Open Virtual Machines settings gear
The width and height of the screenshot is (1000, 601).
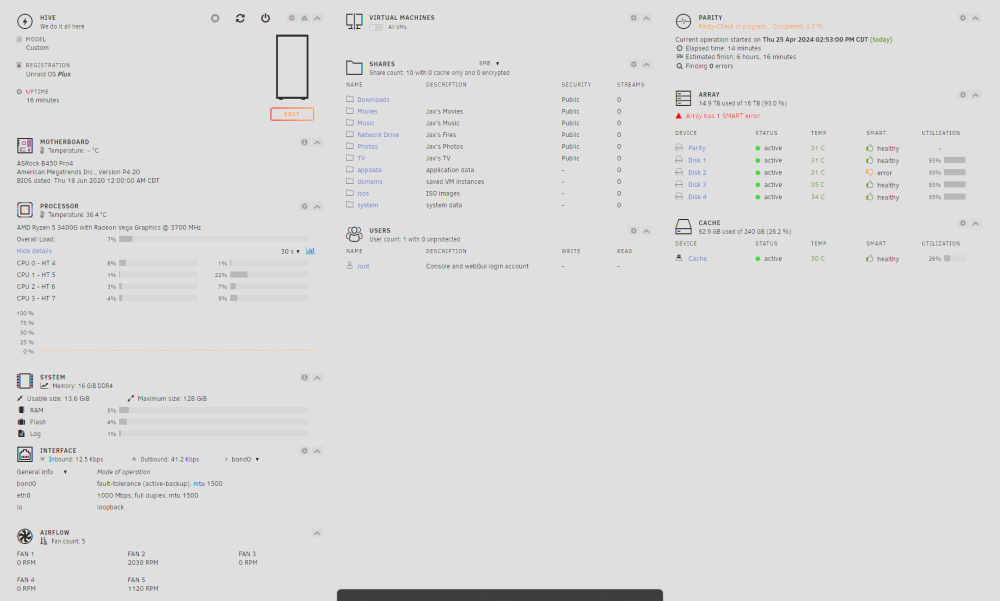coord(633,18)
